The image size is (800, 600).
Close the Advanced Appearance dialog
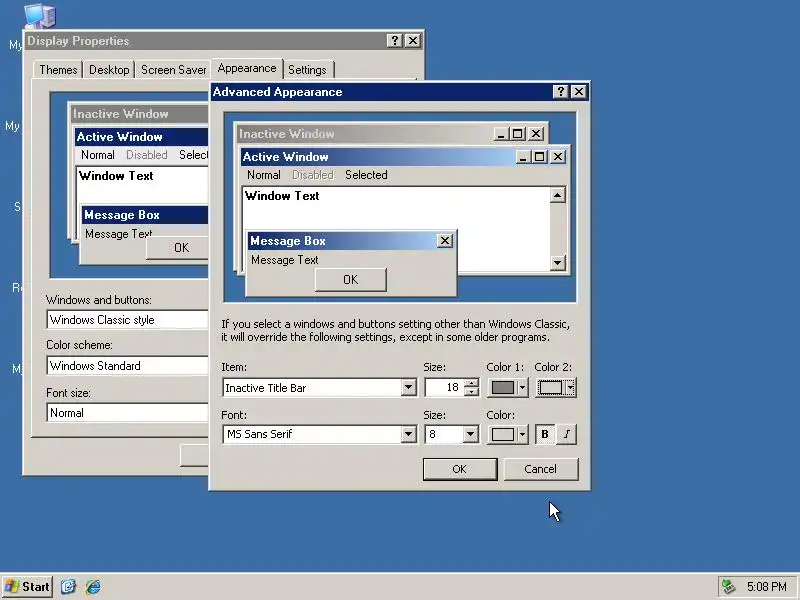579,92
